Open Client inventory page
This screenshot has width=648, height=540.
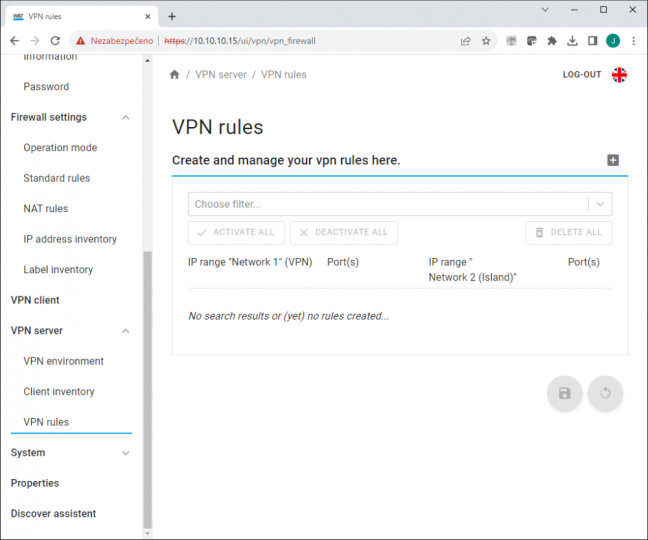tap(59, 392)
